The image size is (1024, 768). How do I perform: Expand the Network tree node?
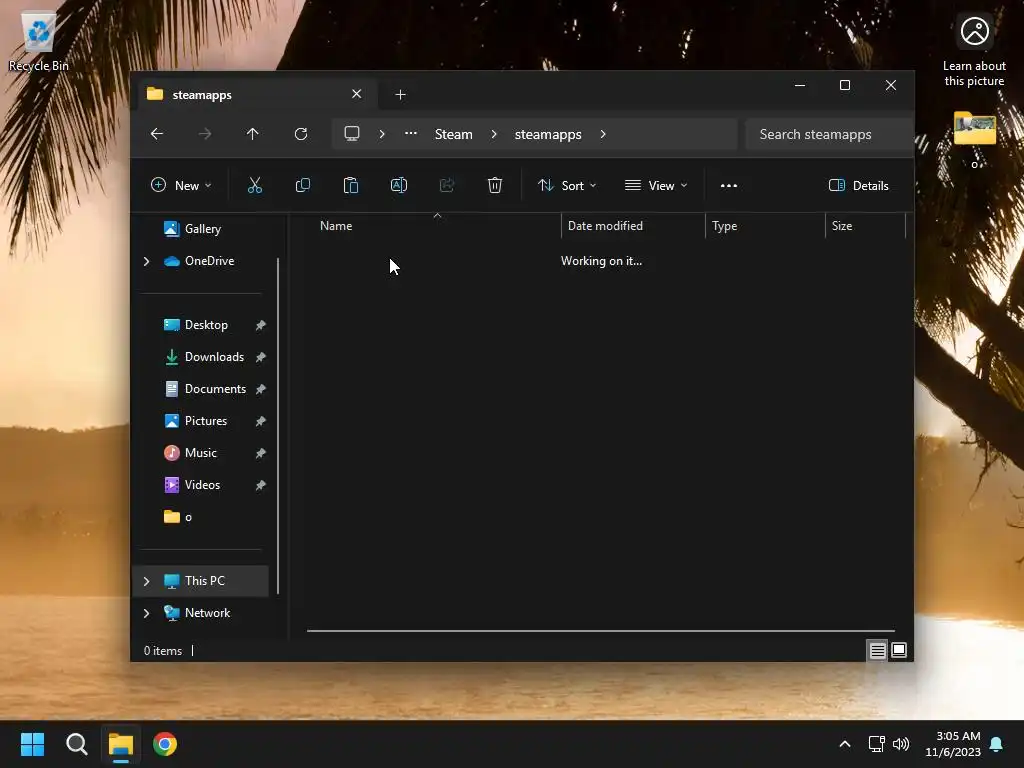(x=146, y=613)
